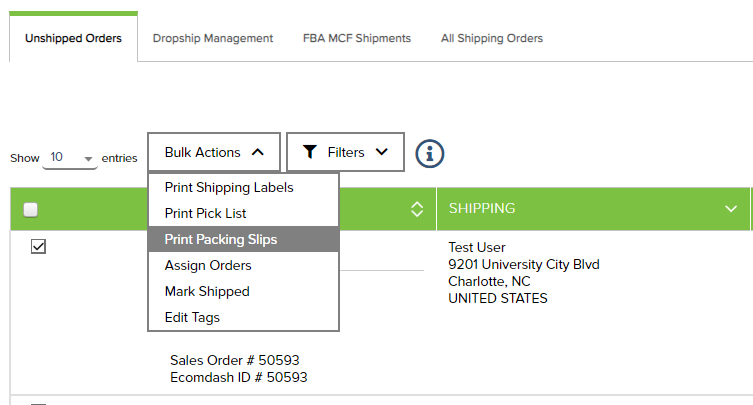Toggle the select-all header checkbox

pyautogui.click(x=31, y=209)
